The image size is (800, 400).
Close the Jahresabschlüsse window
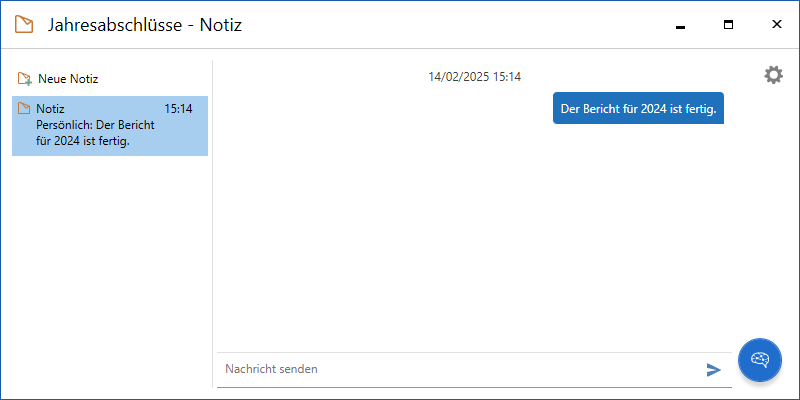pyautogui.click(x=776, y=25)
